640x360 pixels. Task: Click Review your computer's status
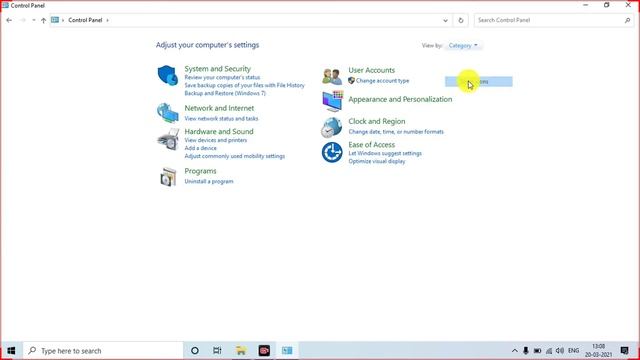tap(222, 77)
